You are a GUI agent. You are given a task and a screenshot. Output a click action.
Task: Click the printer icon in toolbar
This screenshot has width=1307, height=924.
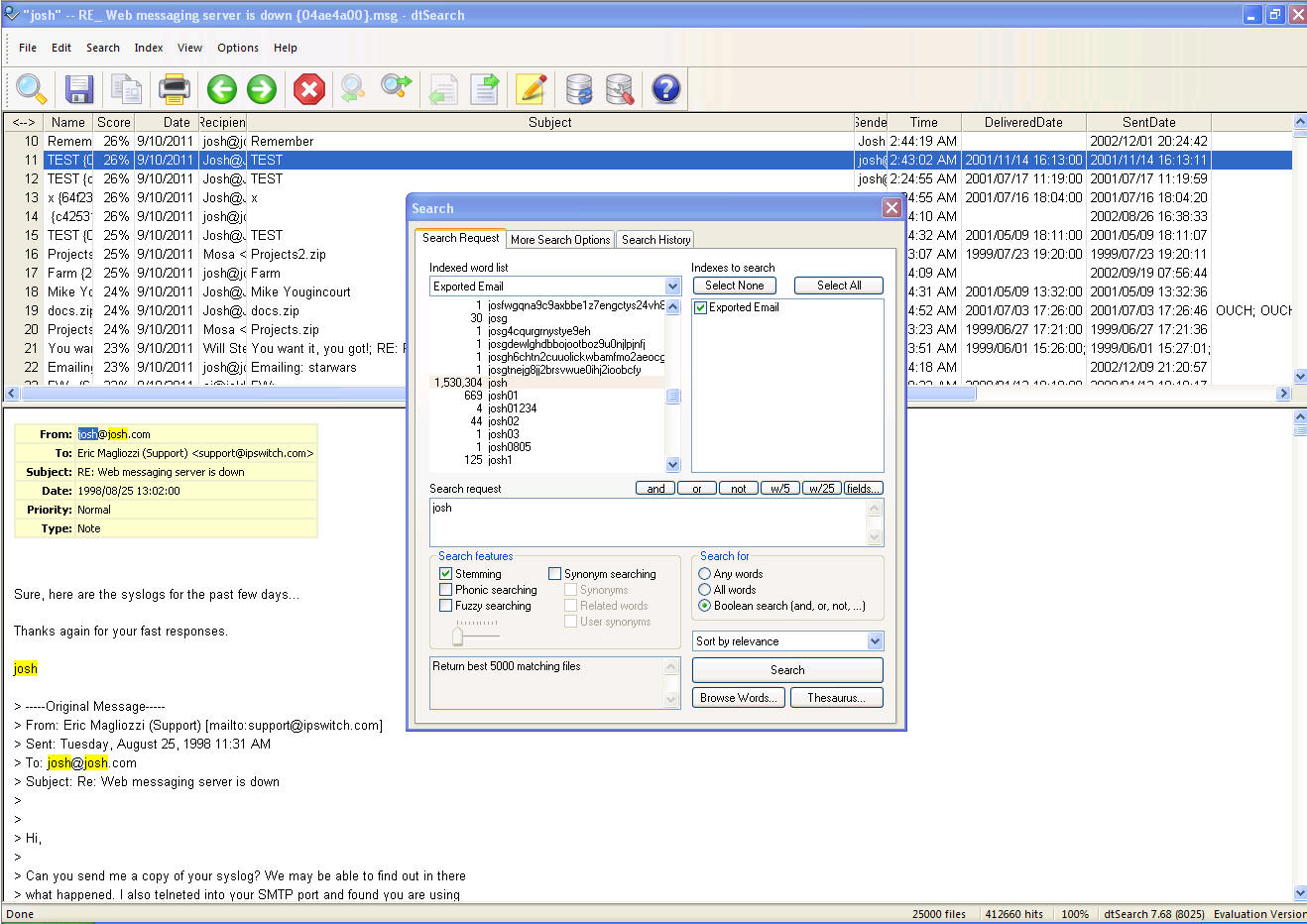(x=175, y=89)
